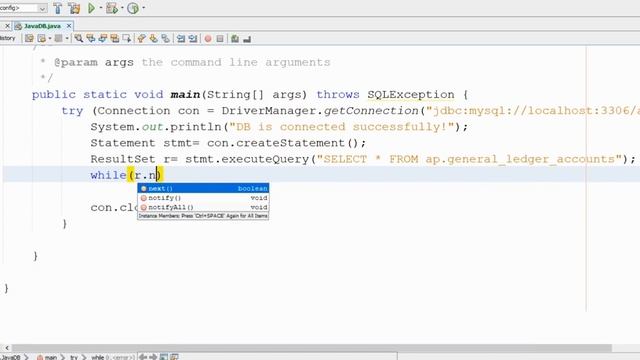Select next() in the code completion popup
Viewport: 640px width, 360px height.
(x=203, y=188)
